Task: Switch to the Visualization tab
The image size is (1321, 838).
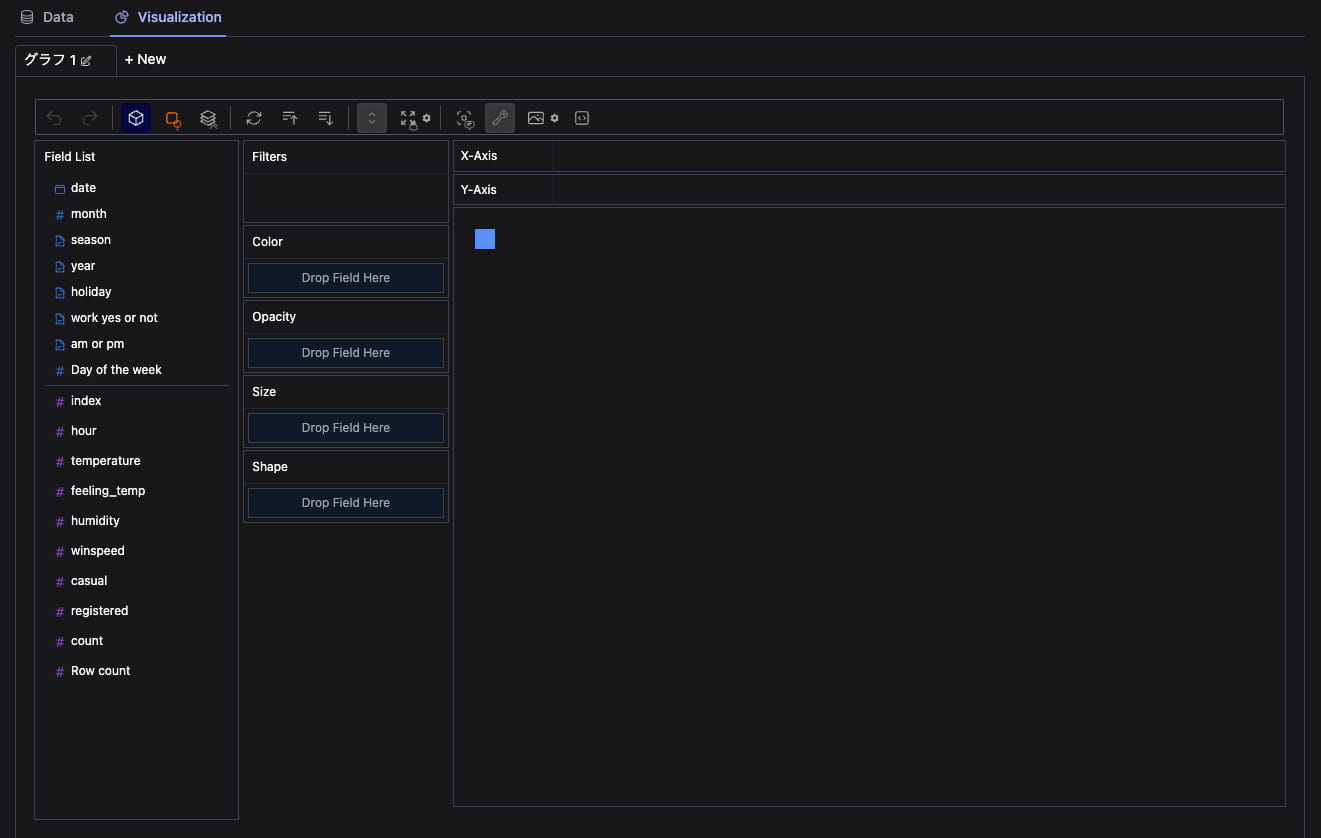Action: click(168, 16)
